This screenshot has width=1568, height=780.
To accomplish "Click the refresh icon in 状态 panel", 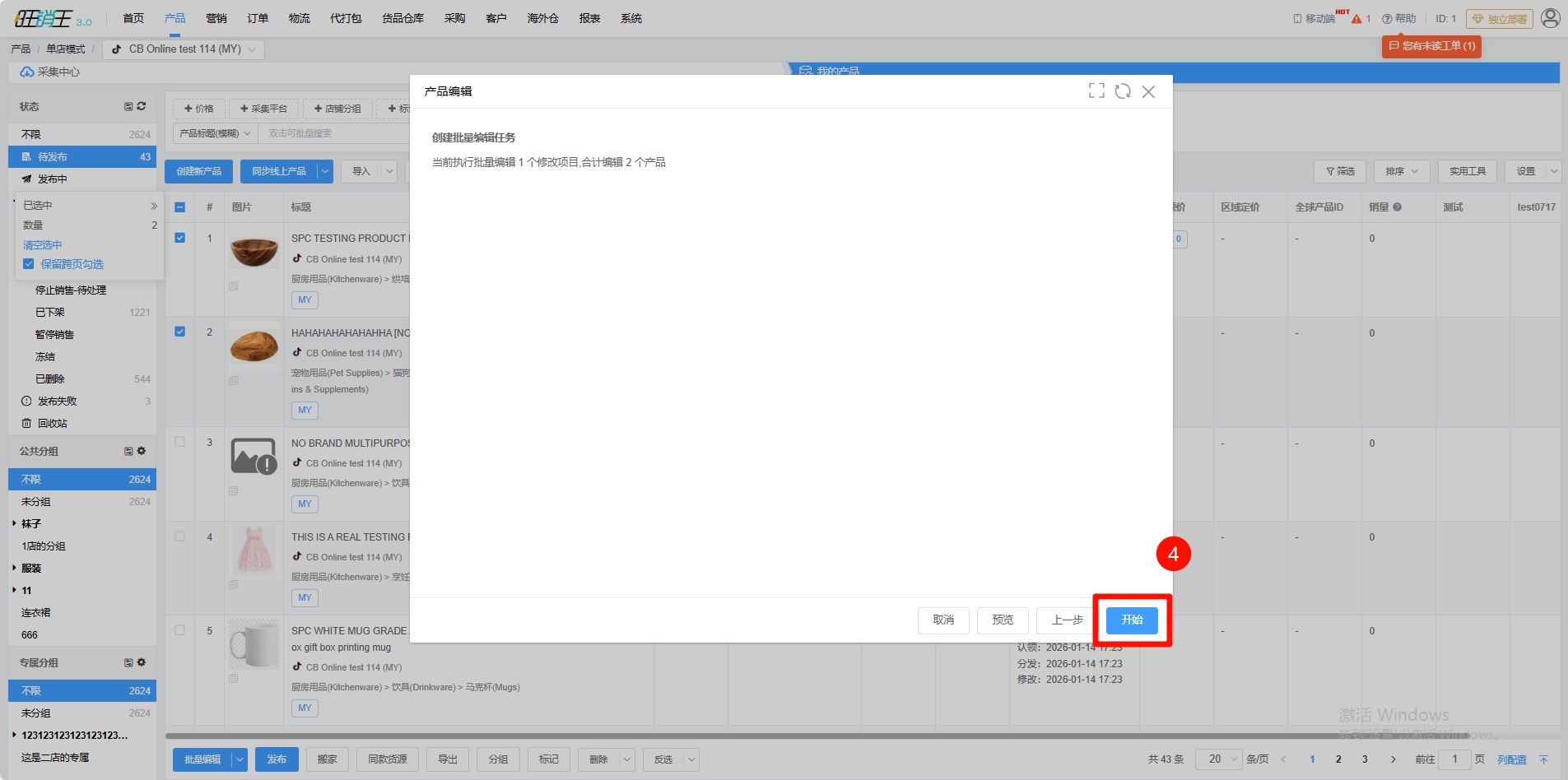I will (x=142, y=106).
